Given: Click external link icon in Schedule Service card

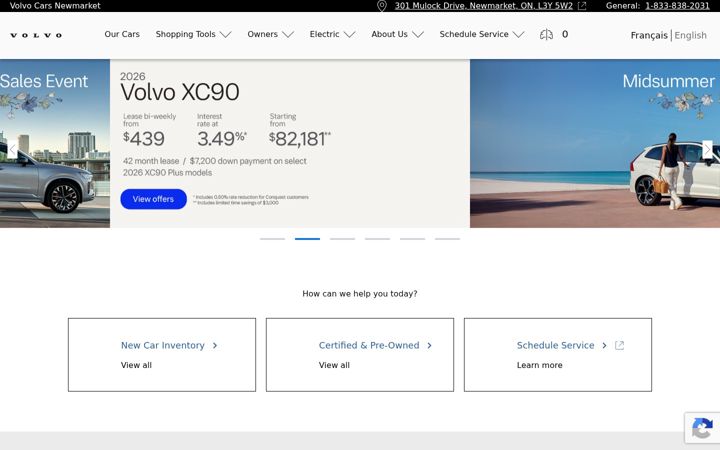Looking at the screenshot, I should click(619, 345).
